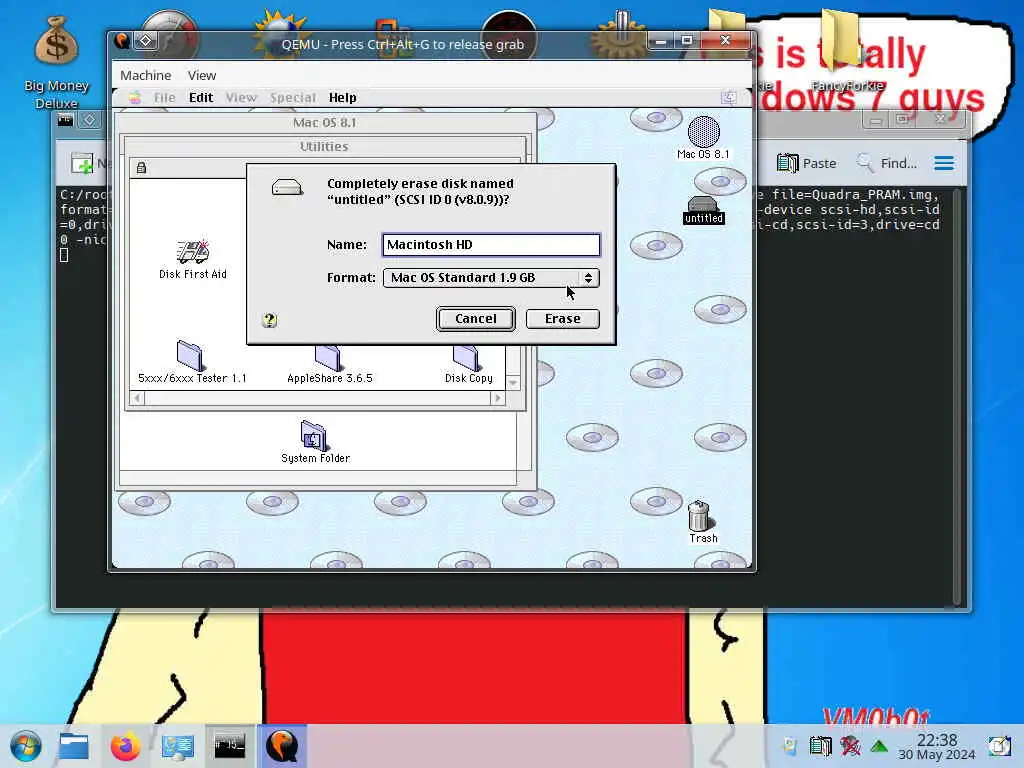Screen dimensions: 1024x768
Task: Open the Apple menu in Mac menu bar
Action: click(135, 98)
